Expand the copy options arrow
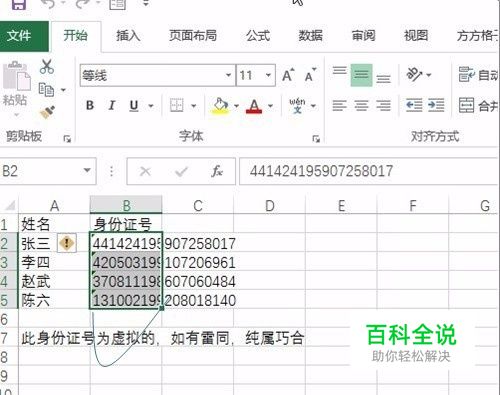 pos(63,90)
